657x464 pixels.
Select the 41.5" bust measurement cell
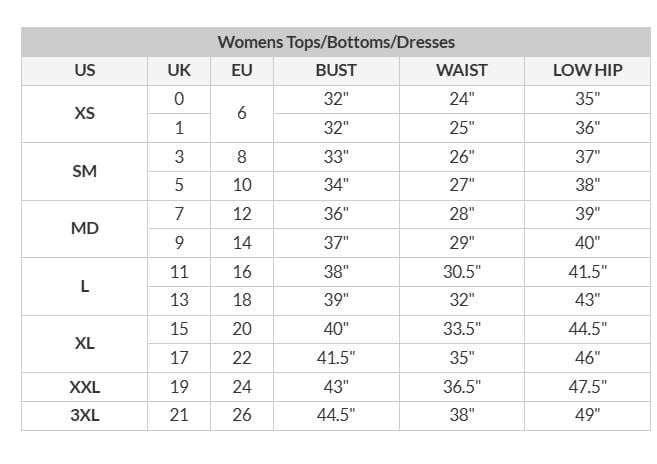(336, 358)
